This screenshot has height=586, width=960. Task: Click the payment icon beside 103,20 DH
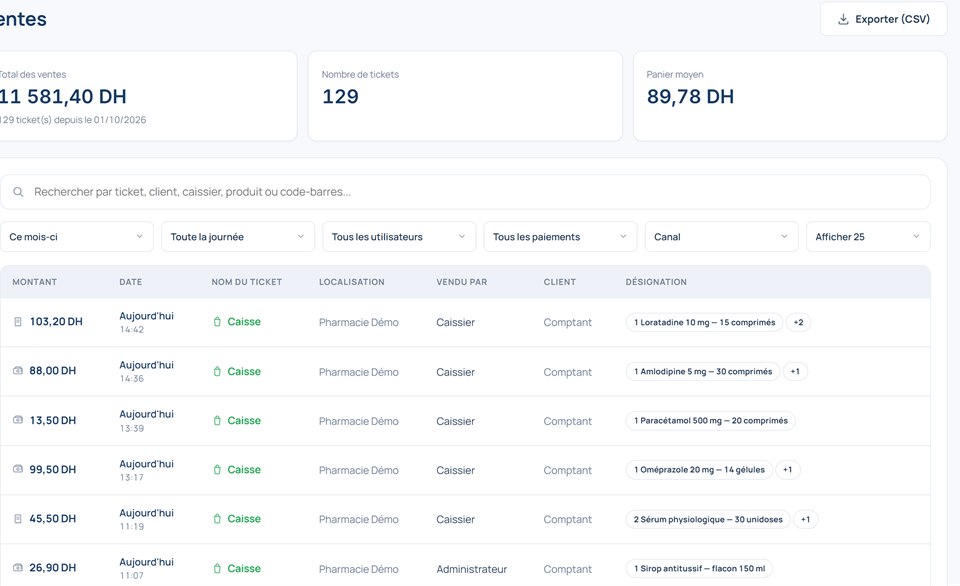(18, 321)
